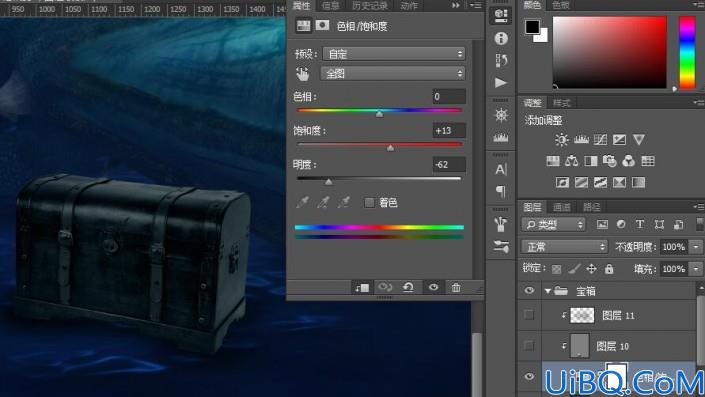The height and width of the screenshot is (397, 705).
Task: Add a Photo Filter adjustment
Action: 609,161
